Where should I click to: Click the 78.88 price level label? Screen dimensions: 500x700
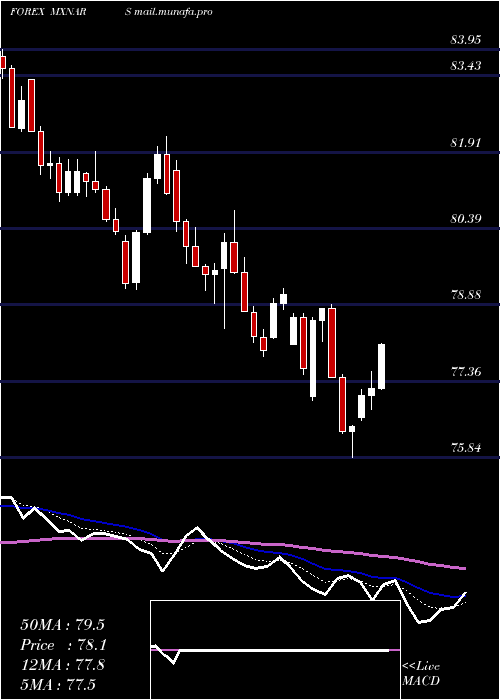[466, 295]
